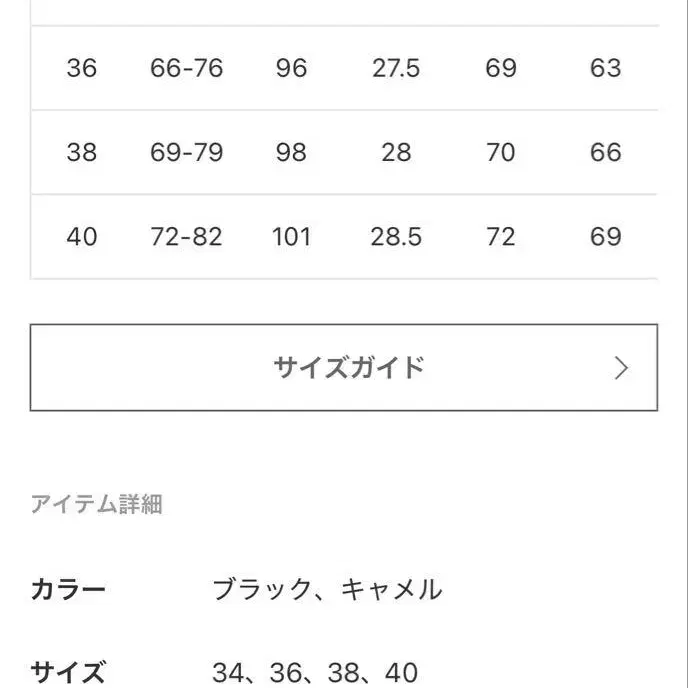The image size is (688, 688).
Task: Click the 69-79 range cell
Action: 186,153
